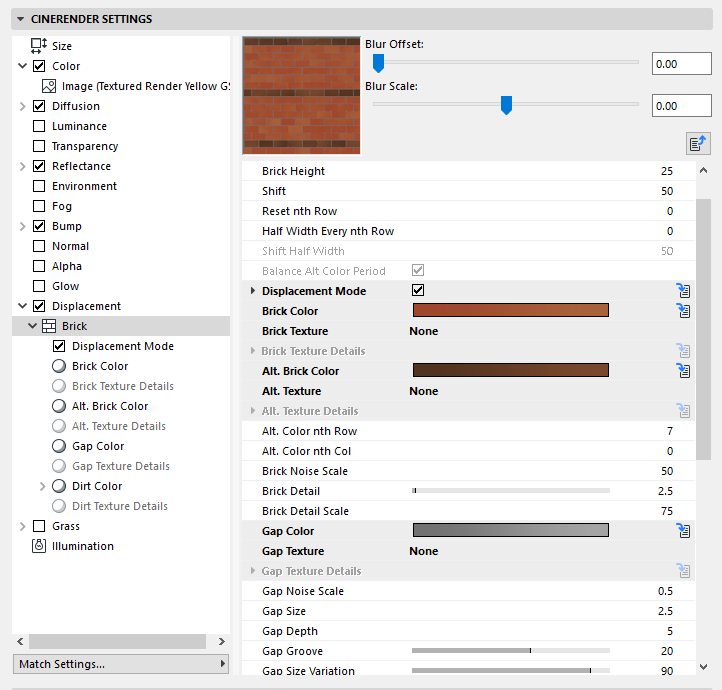Viewport: 722px width, 690px height.
Task: Click the icon button below Blur Scale field
Action: pos(698,143)
